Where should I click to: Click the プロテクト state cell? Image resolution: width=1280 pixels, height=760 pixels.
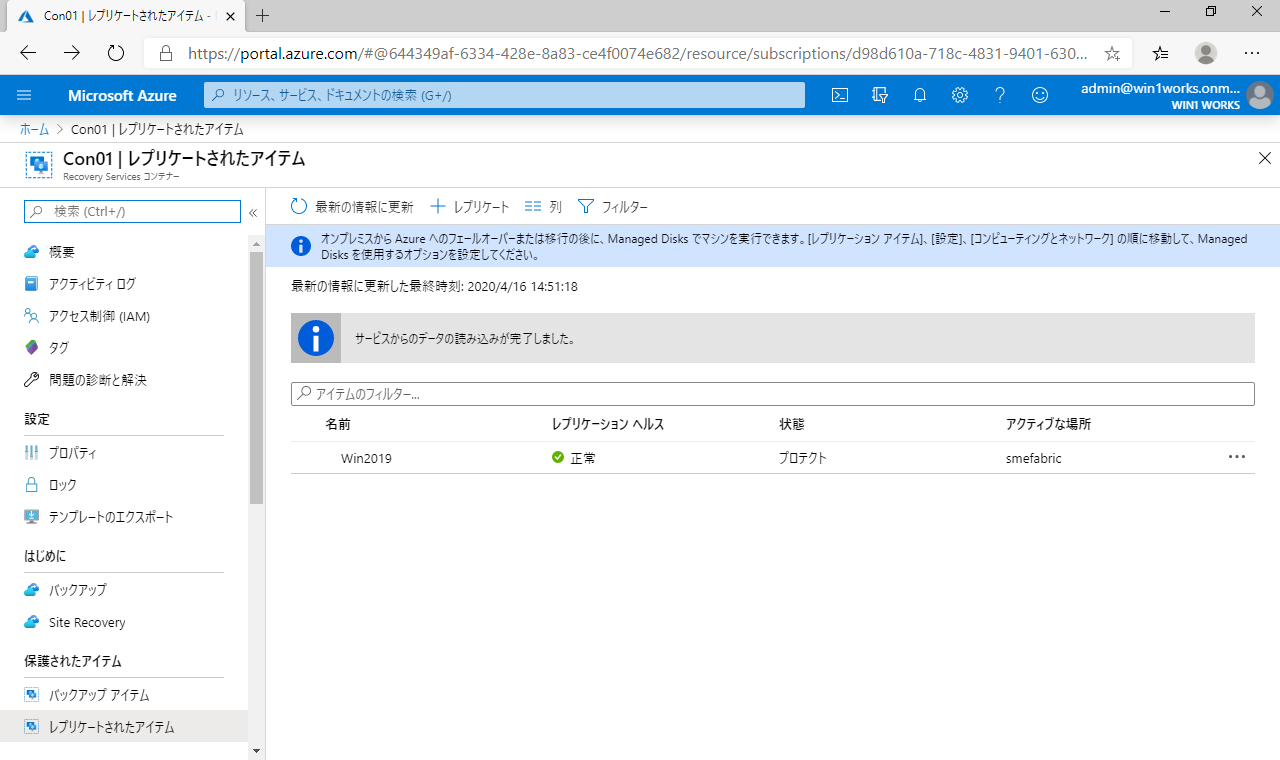pos(803,458)
